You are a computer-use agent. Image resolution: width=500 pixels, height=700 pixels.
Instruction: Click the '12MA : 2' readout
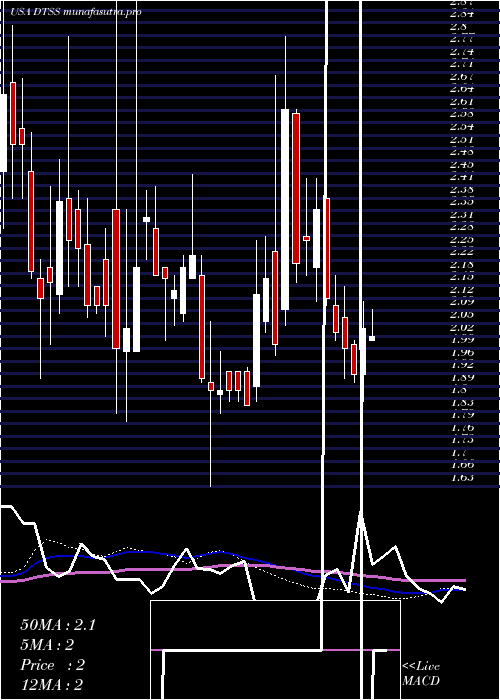point(52,685)
